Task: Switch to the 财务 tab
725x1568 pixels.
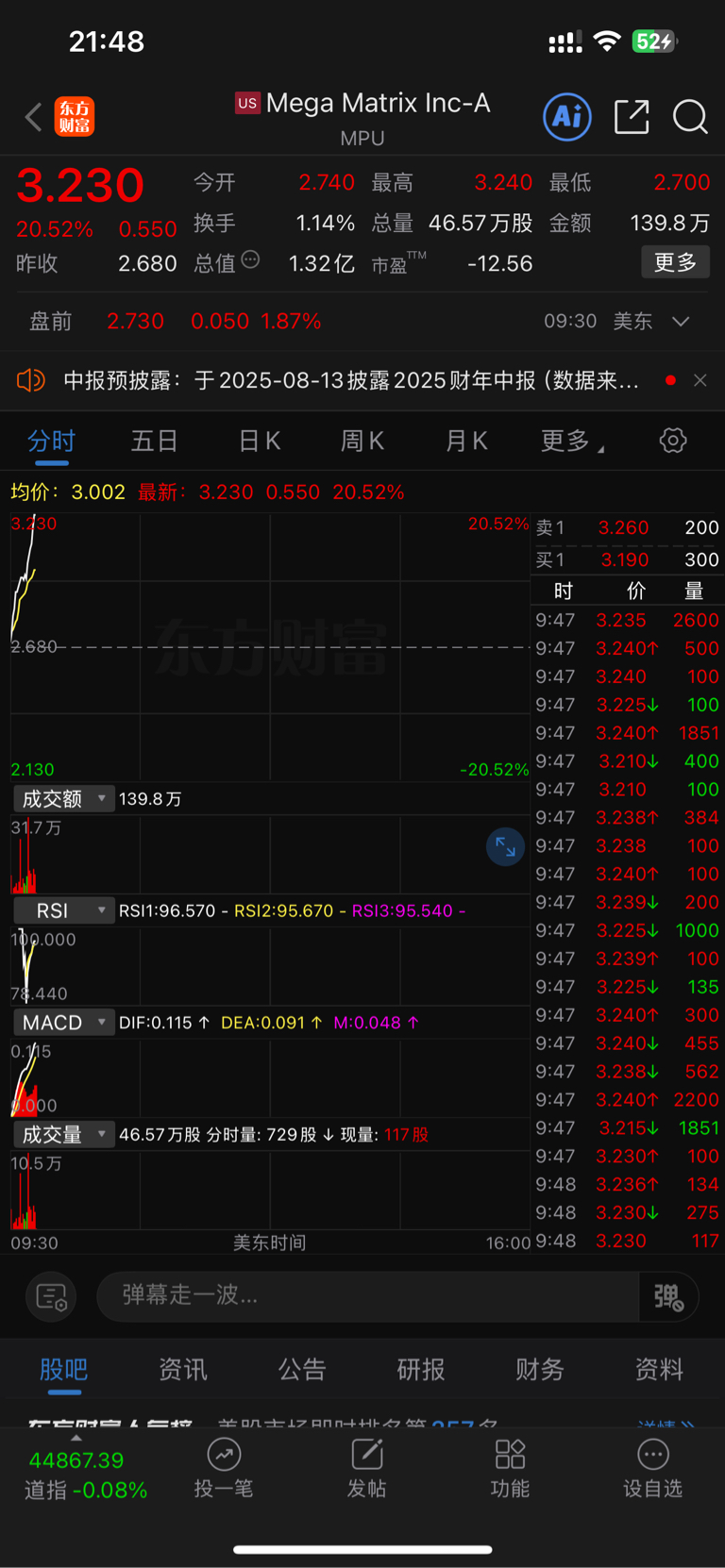Action: click(x=540, y=1369)
